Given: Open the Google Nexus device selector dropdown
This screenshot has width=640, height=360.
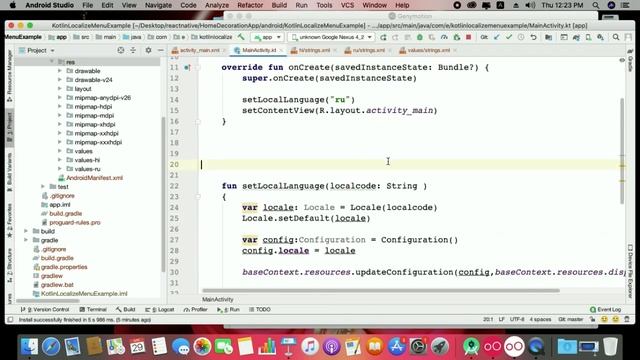Looking at the screenshot, I should coord(331,37).
